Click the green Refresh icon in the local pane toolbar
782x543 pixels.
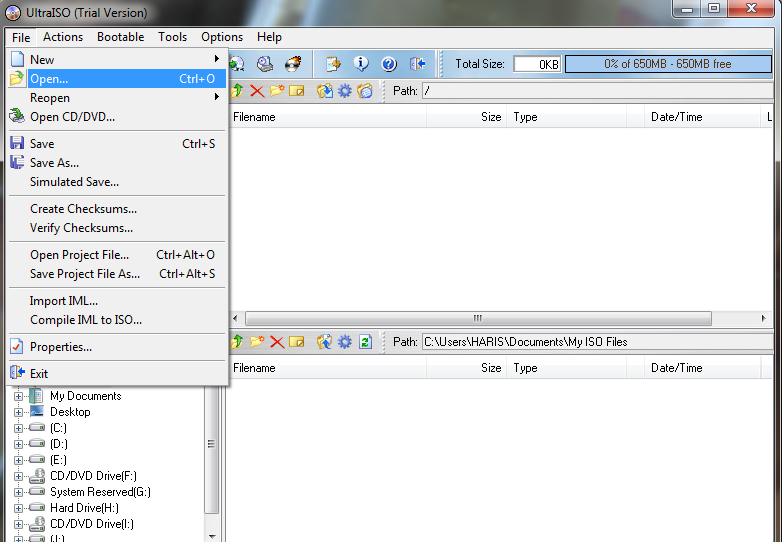tap(366, 342)
